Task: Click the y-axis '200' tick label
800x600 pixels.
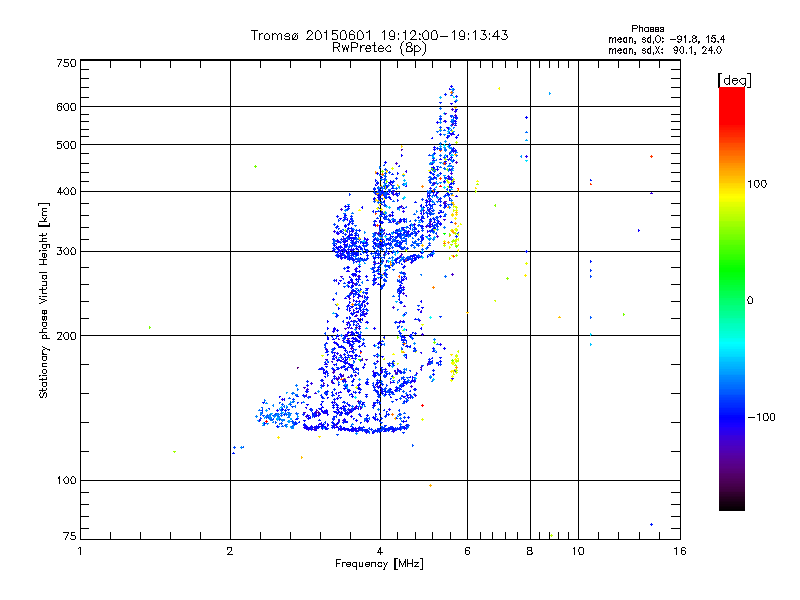Action: click(66, 336)
